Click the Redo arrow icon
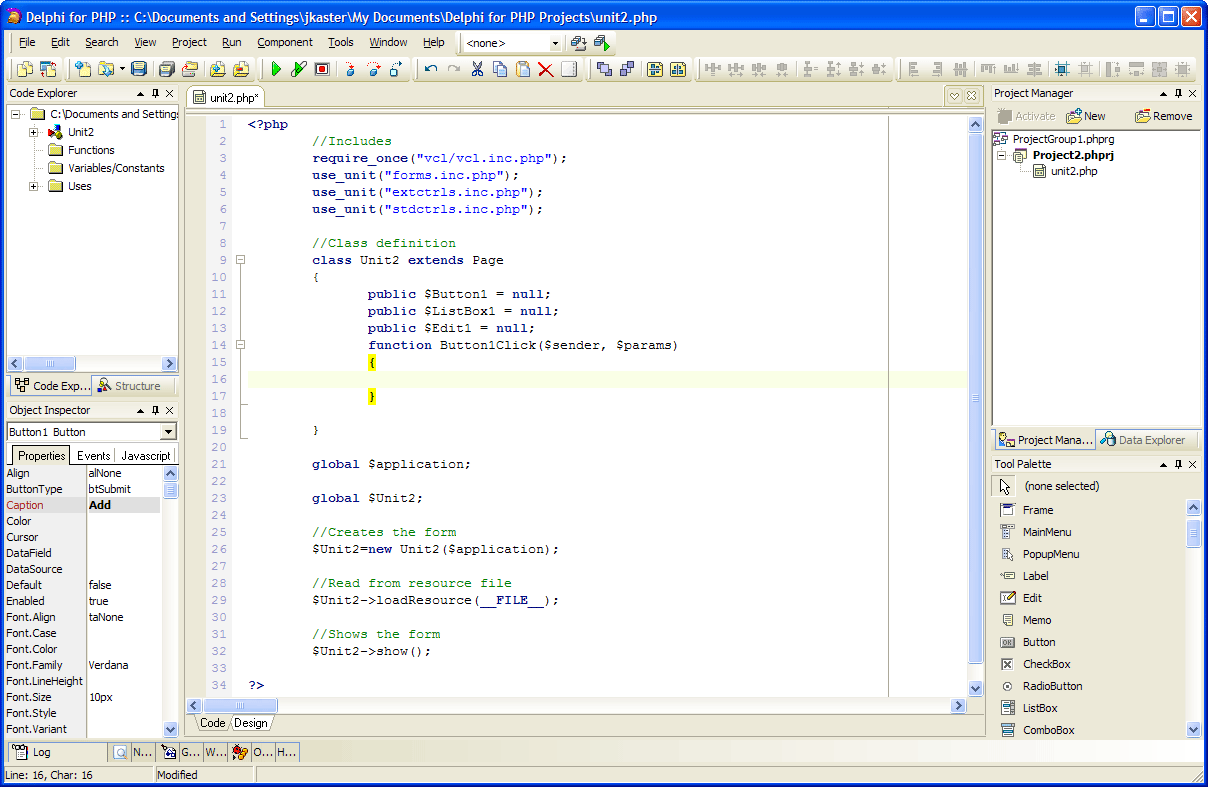The height and width of the screenshot is (787, 1208). [x=454, y=69]
